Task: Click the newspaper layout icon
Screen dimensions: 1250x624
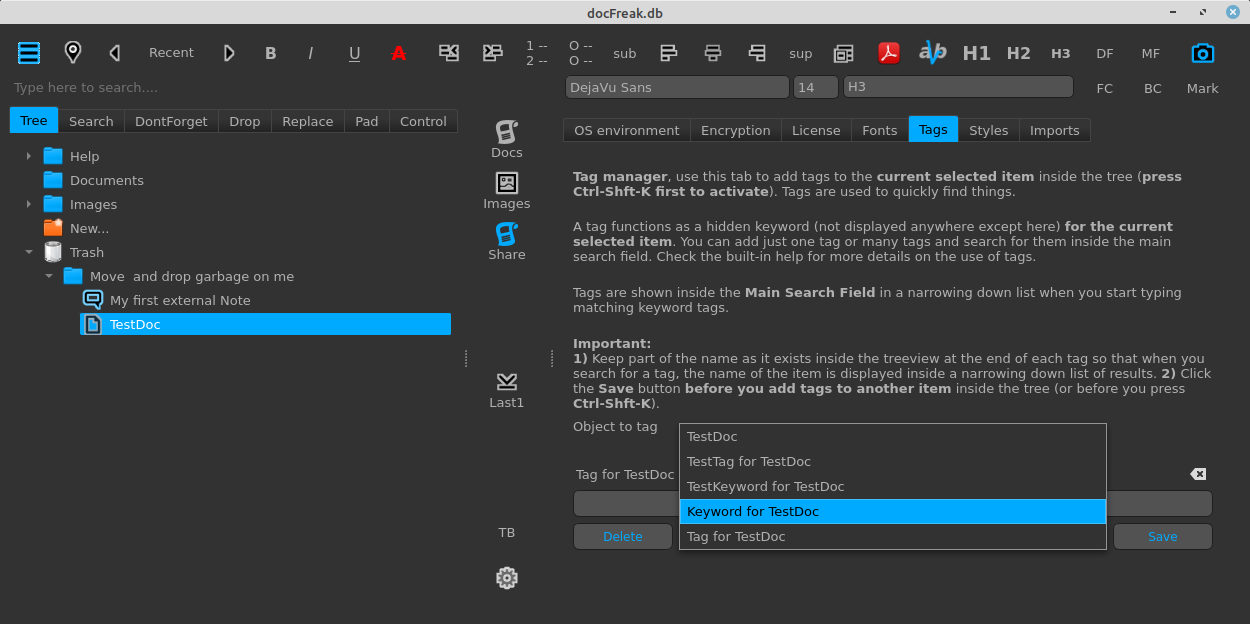Action: click(x=844, y=53)
